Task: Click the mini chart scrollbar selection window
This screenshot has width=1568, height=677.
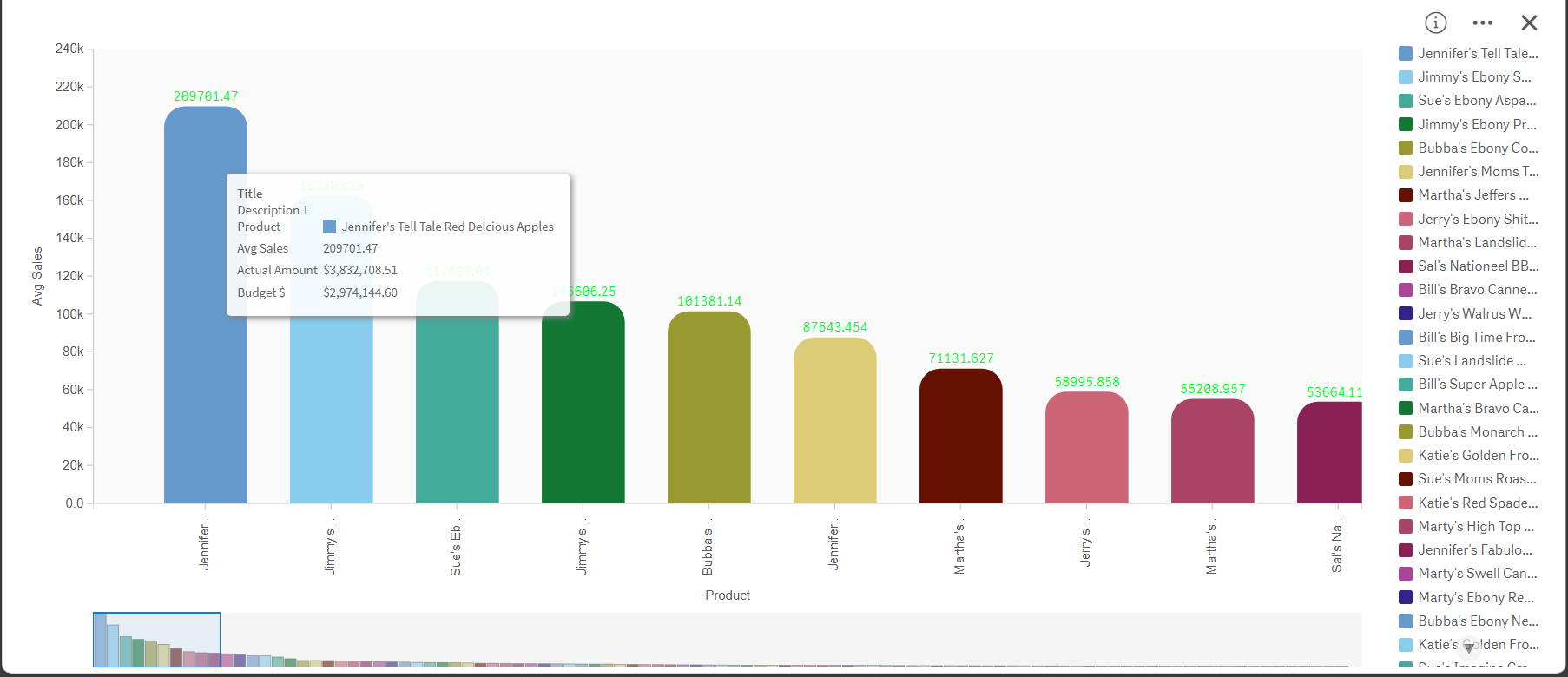Action: tap(156, 640)
